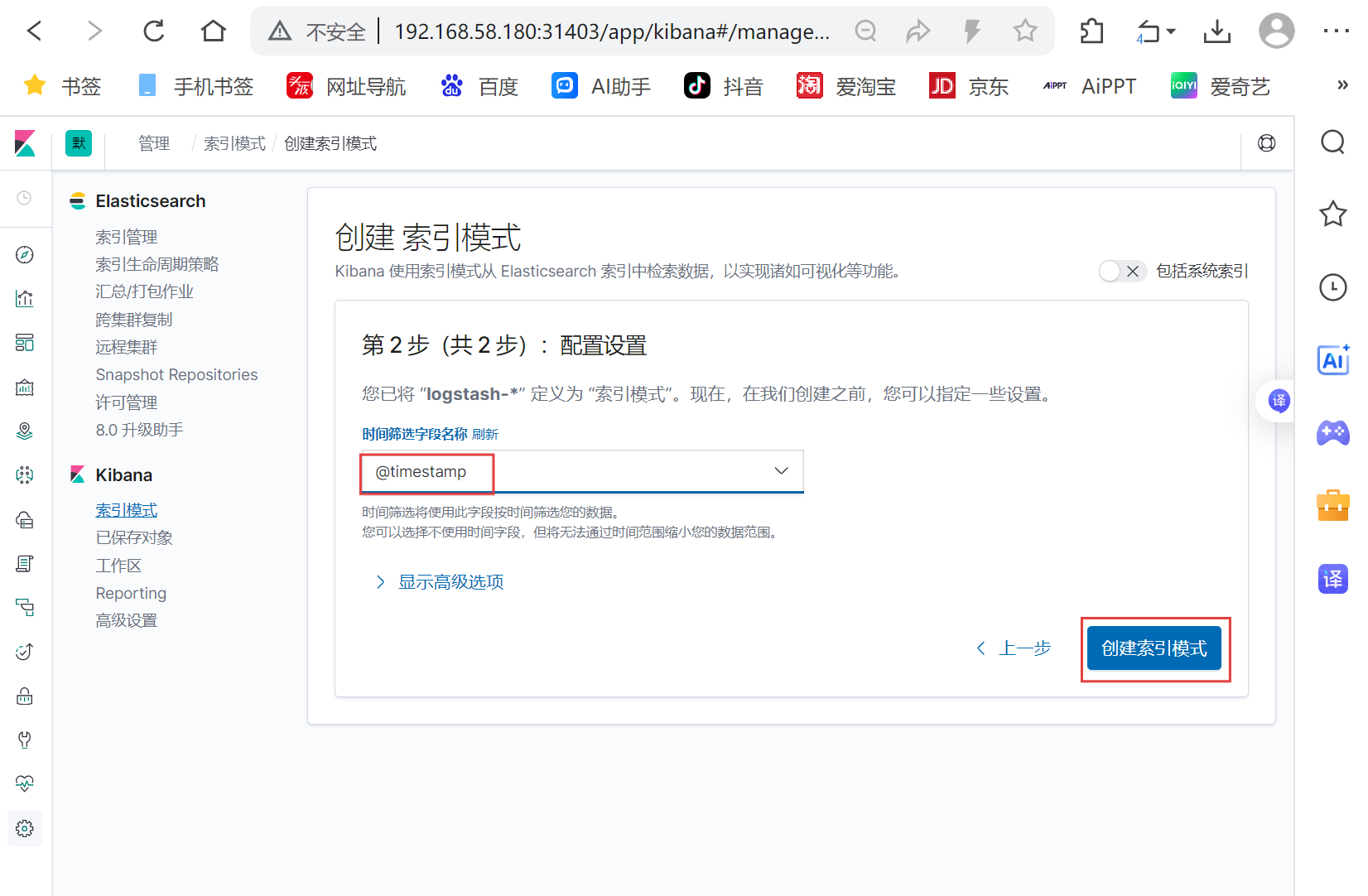Click 索引模式 breadcrumb

point(234,144)
